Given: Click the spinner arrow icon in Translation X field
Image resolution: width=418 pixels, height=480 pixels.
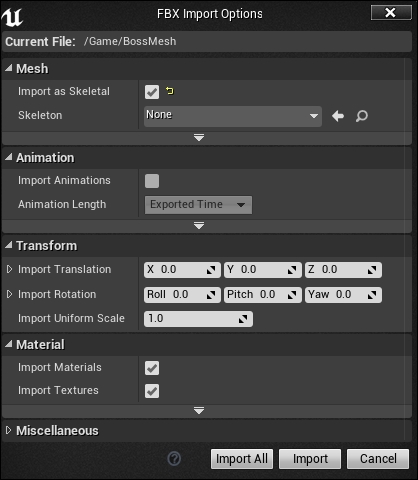Looking at the screenshot, I should pos(211,270).
